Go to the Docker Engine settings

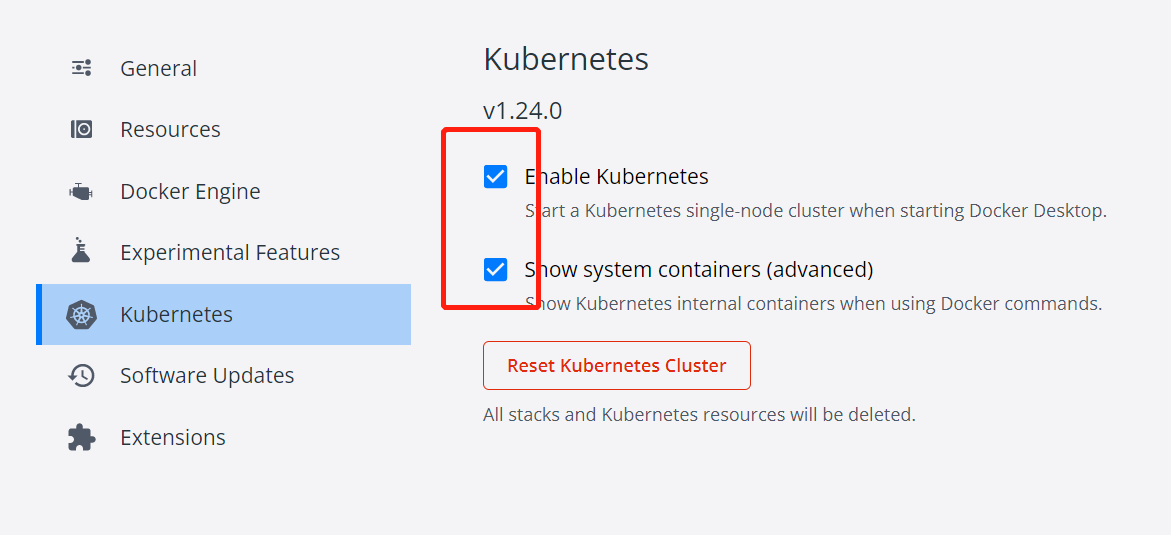pos(190,192)
